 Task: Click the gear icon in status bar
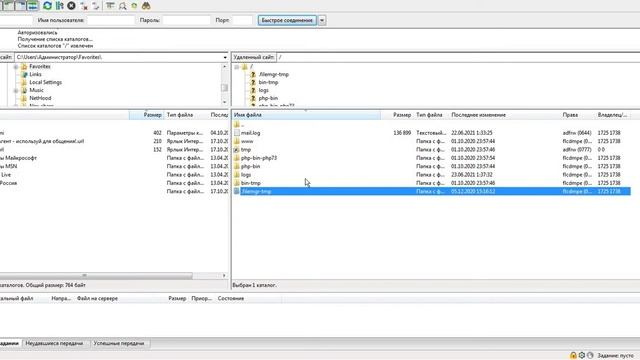(582, 356)
